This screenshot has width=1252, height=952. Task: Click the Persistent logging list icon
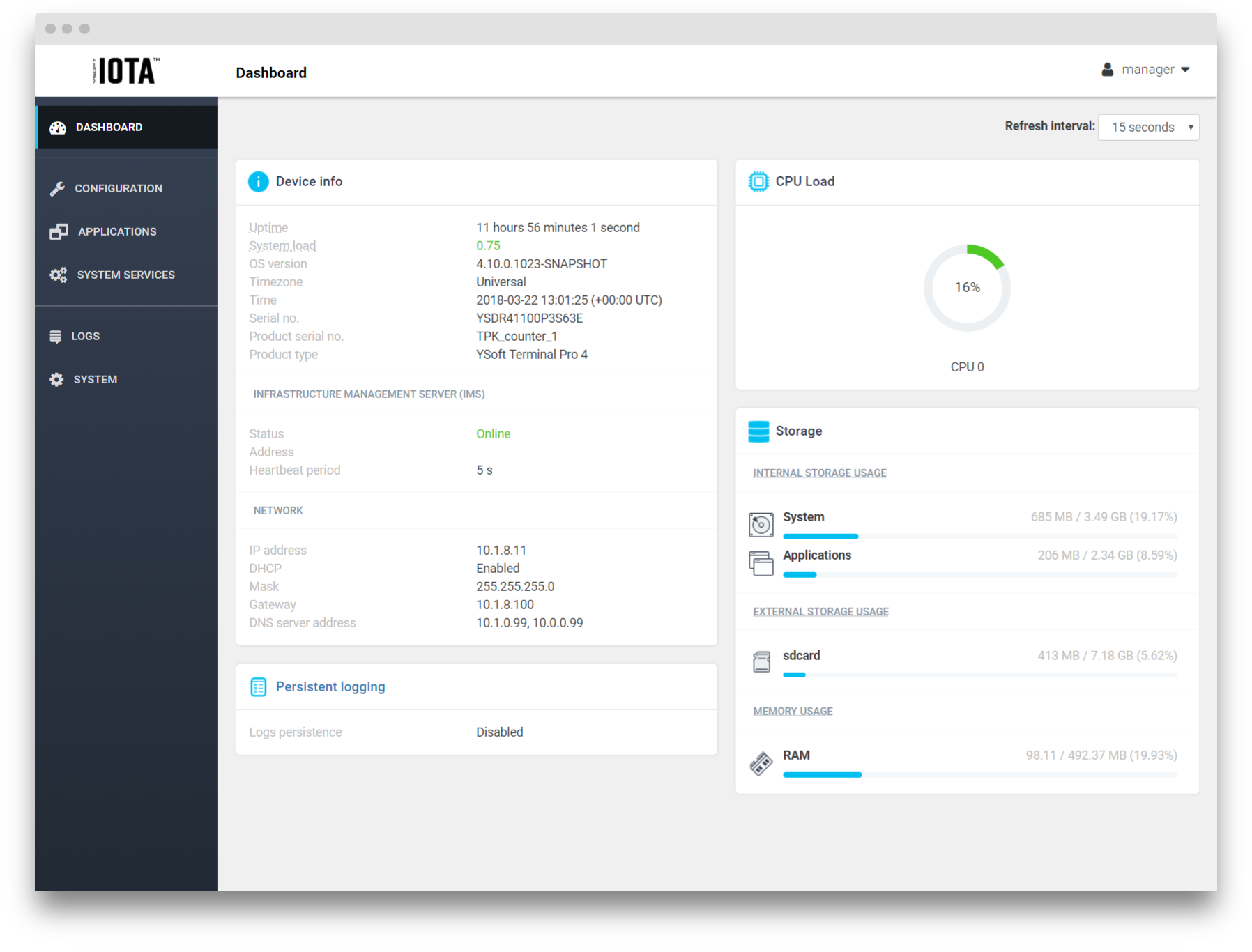(258, 687)
